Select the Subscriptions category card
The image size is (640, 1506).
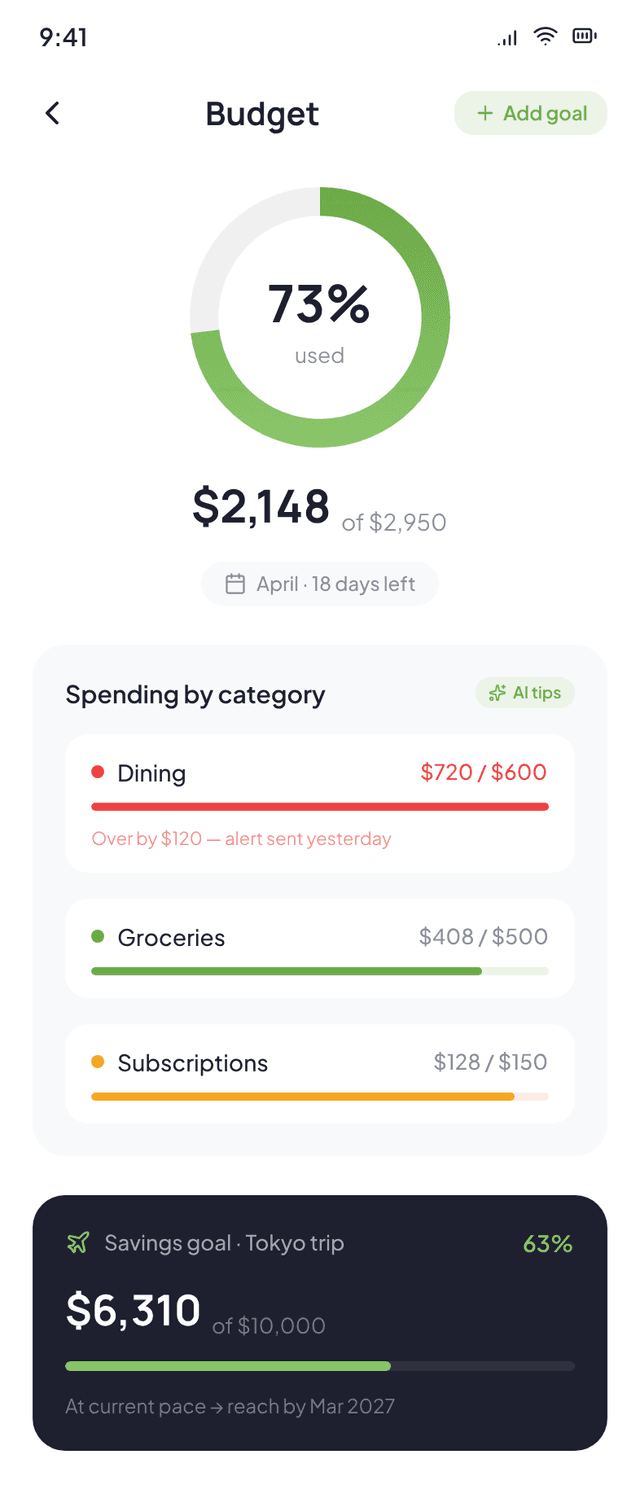tap(320, 1073)
